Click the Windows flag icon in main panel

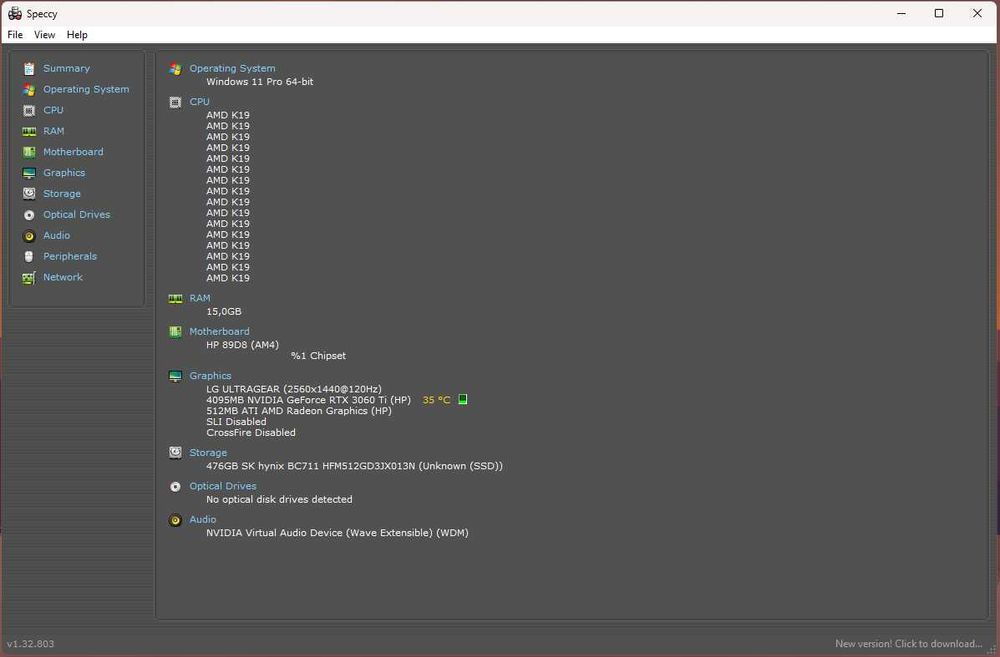[x=175, y=69]
